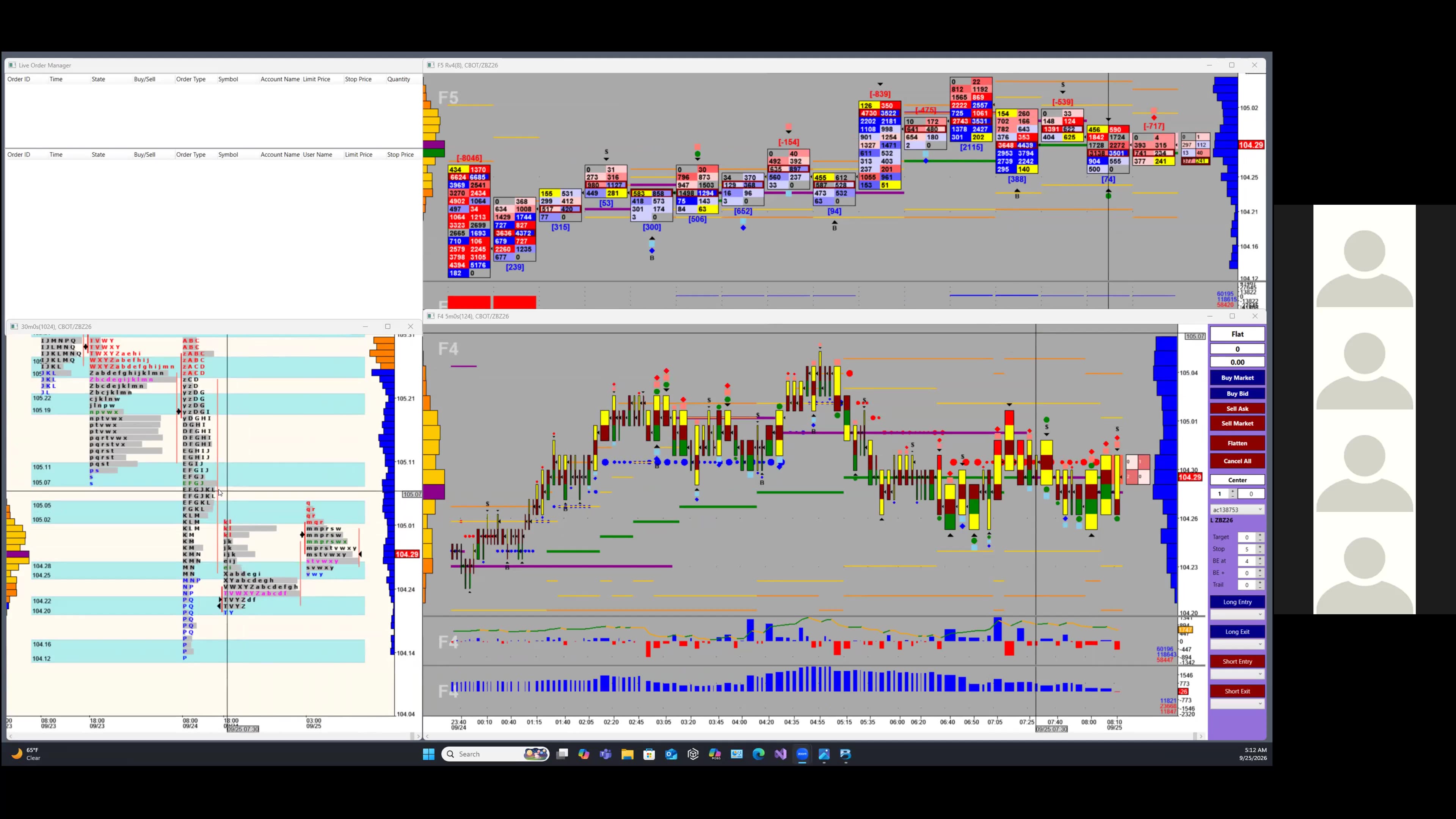Expand dropdown under Long Entry
1456x819 pixels.
click(x=1237, y=614)
